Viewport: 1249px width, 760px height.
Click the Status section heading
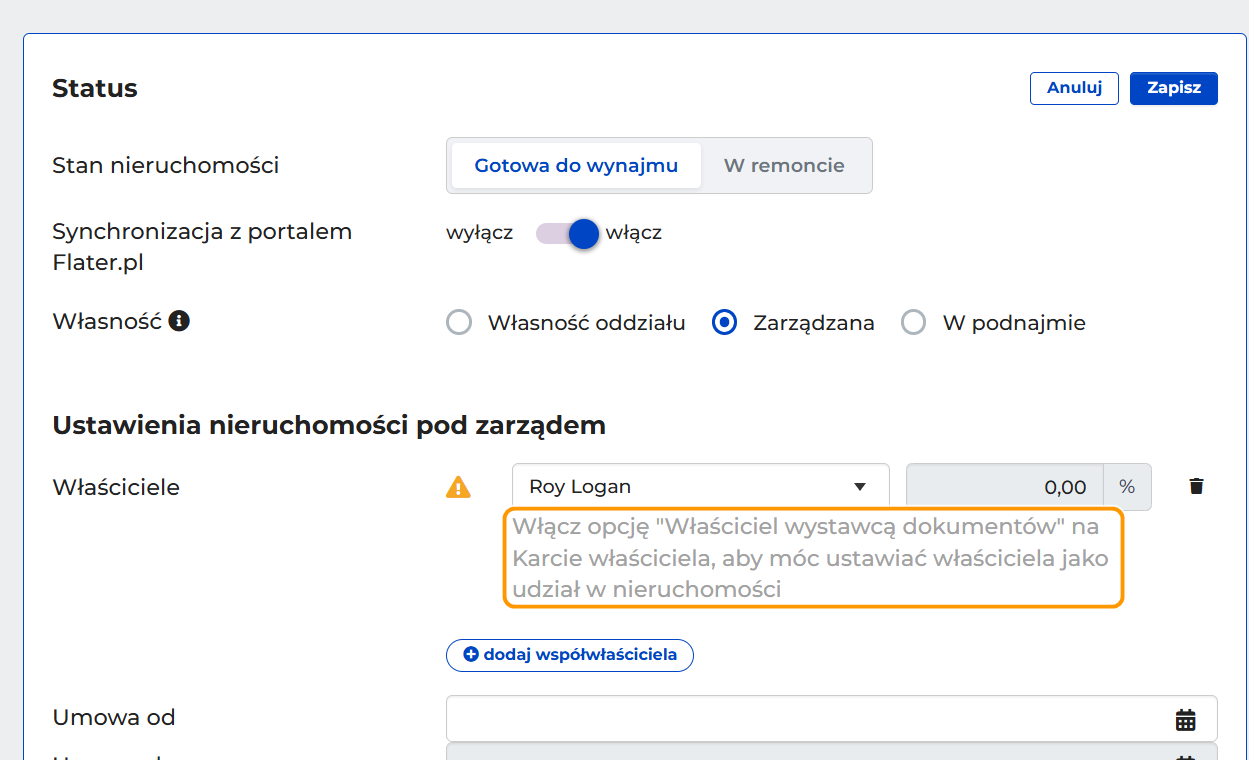tap(95, 88)
